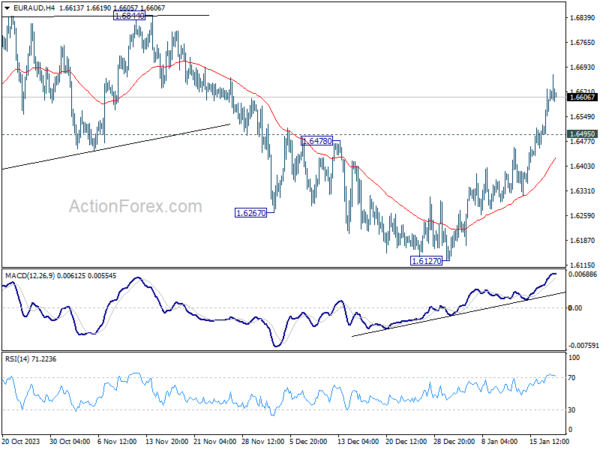600x450 pixels.
Task: Click the 20 Oct 2023 date label
Action: (x=21, y=441)
